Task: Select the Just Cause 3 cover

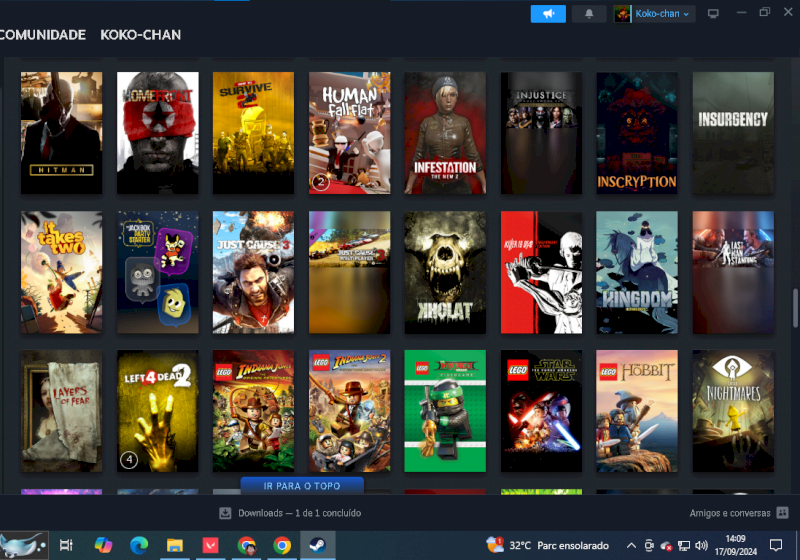Action: tap(253, 272)
